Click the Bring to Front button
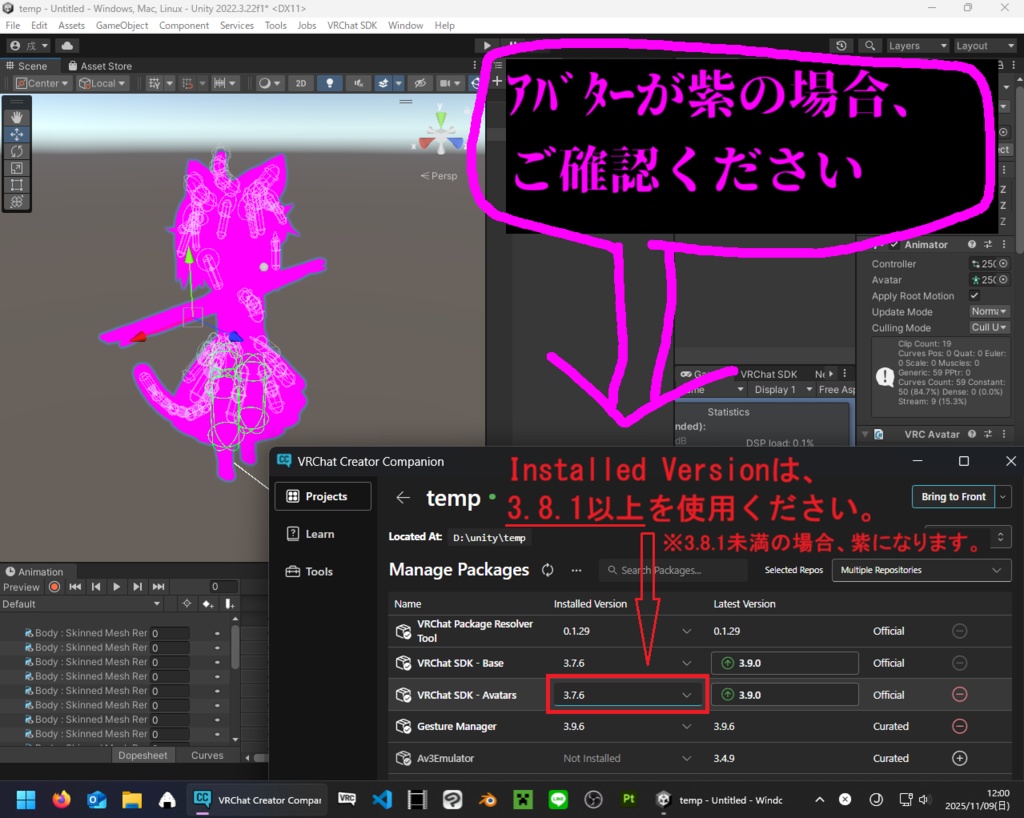The height and width of the screenshot is (818, 1024). point(953,497)
